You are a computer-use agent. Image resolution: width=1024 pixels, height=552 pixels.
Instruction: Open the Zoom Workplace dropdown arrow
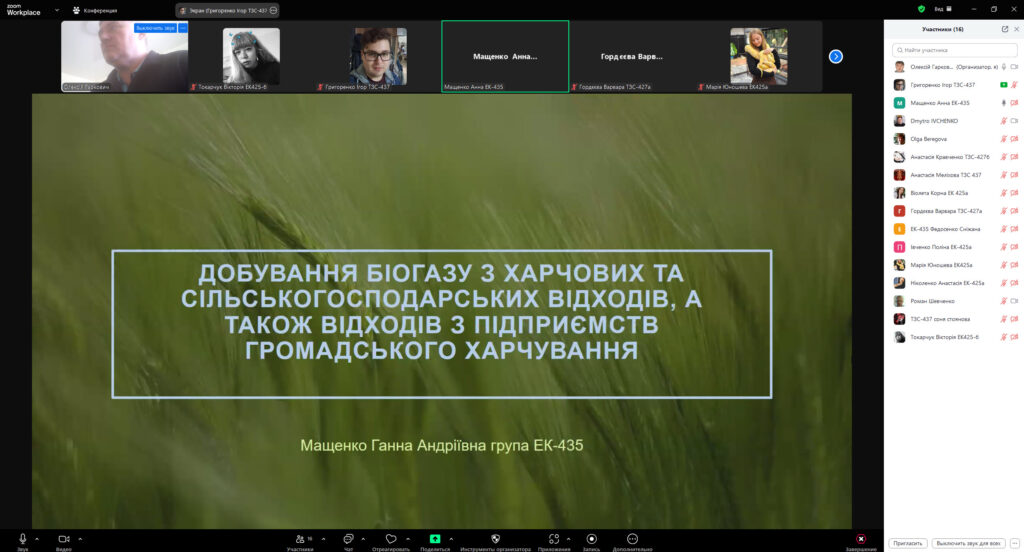[x=57, y=10]
